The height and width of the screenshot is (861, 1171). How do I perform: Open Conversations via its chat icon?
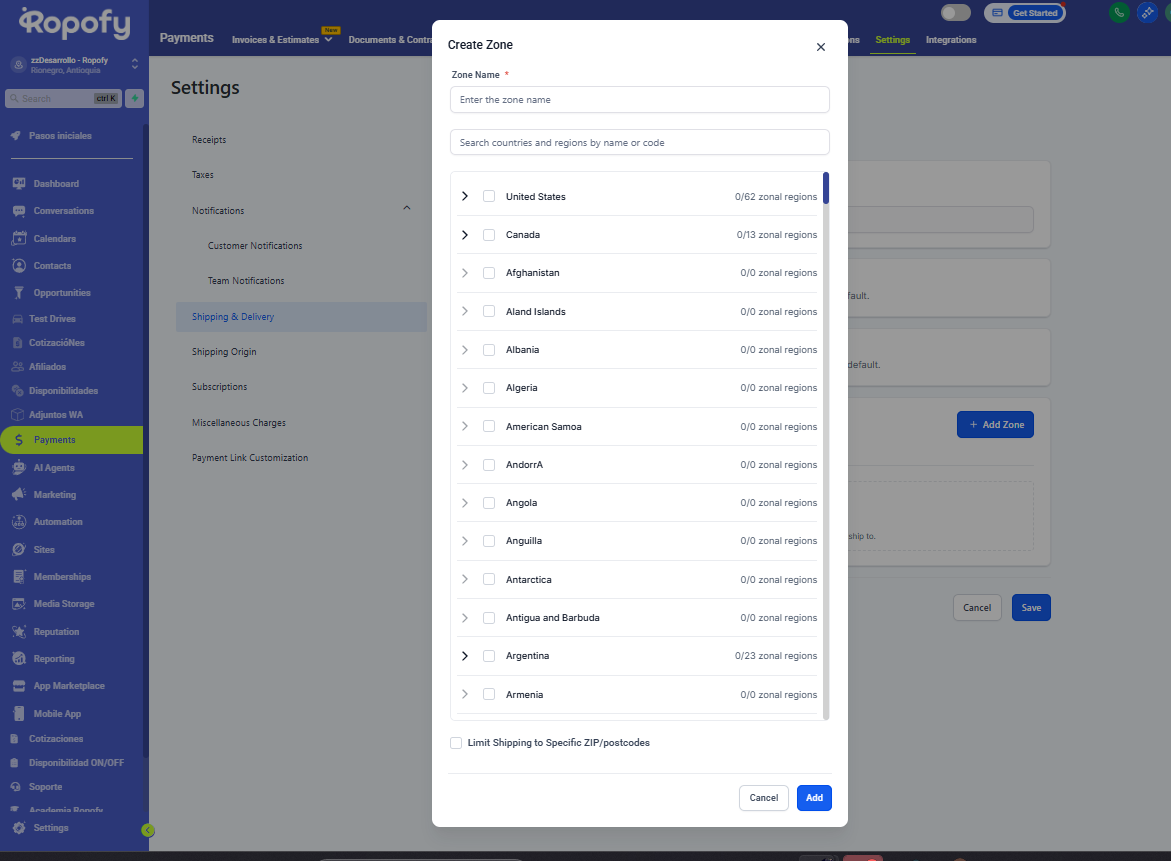(19, 211)
